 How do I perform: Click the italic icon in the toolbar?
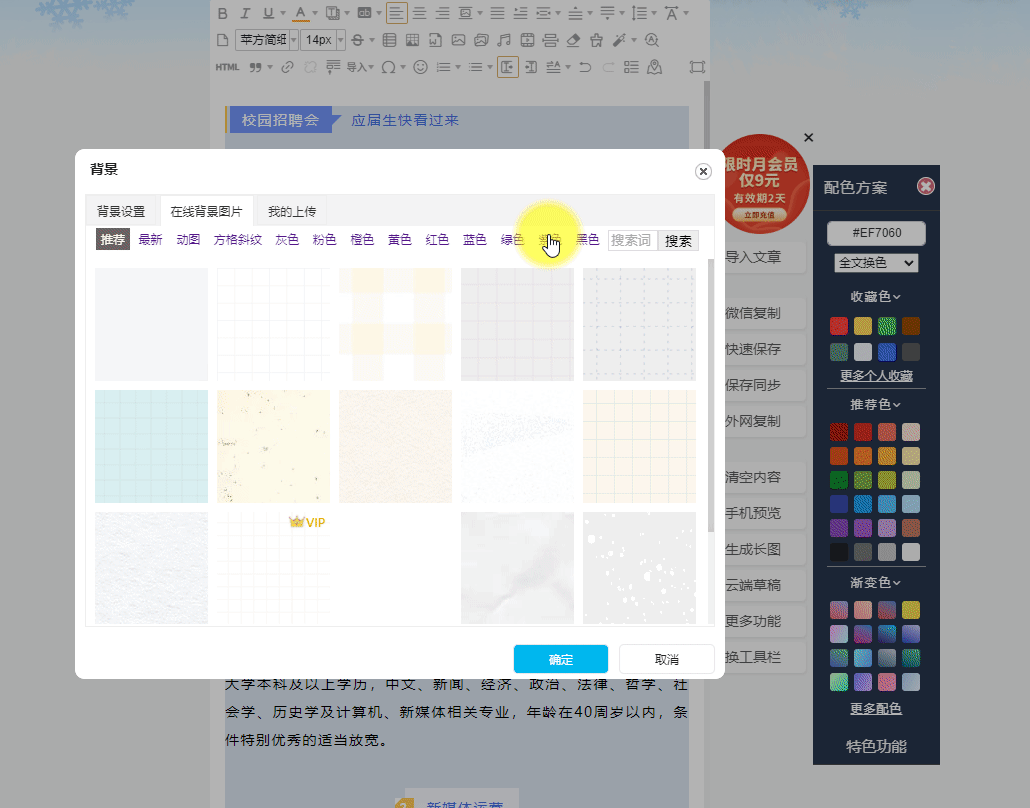click(x=245, y=13)
